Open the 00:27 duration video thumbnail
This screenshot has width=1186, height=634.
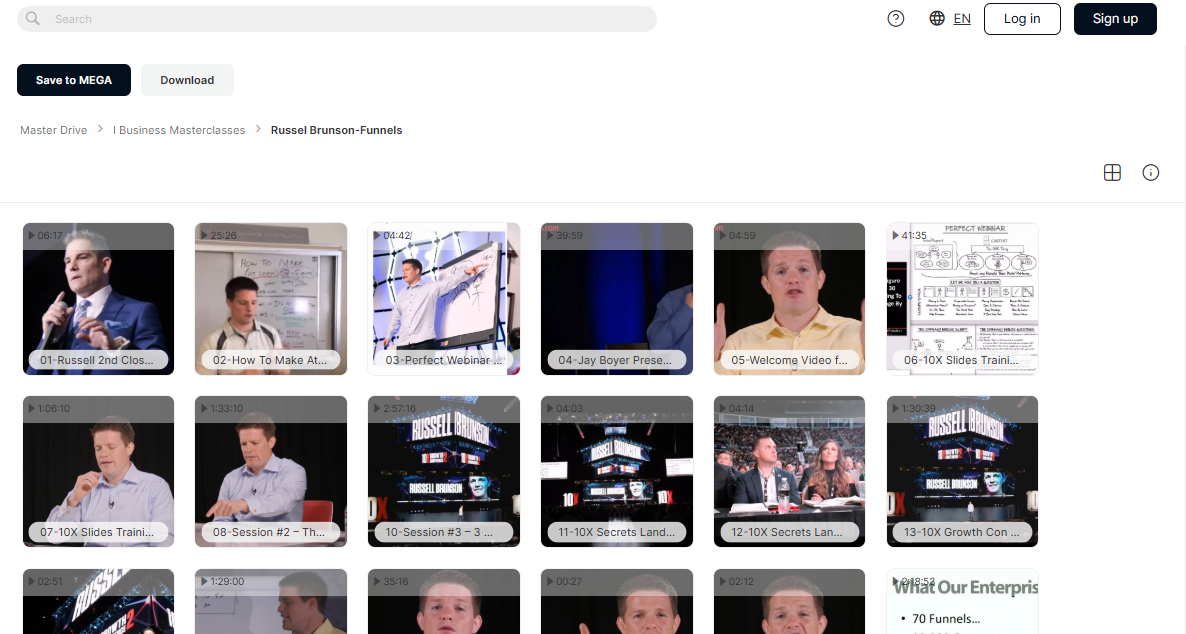click(x=616, y=601)
